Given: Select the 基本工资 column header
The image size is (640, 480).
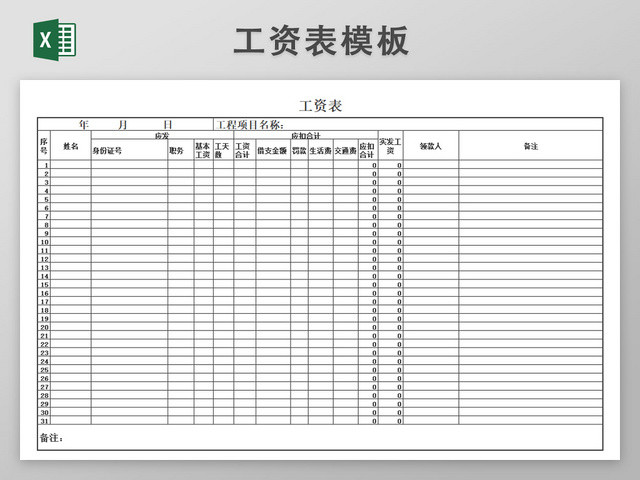Looking at the screenshot, I should pyautogui.click(x=203, y=150).
